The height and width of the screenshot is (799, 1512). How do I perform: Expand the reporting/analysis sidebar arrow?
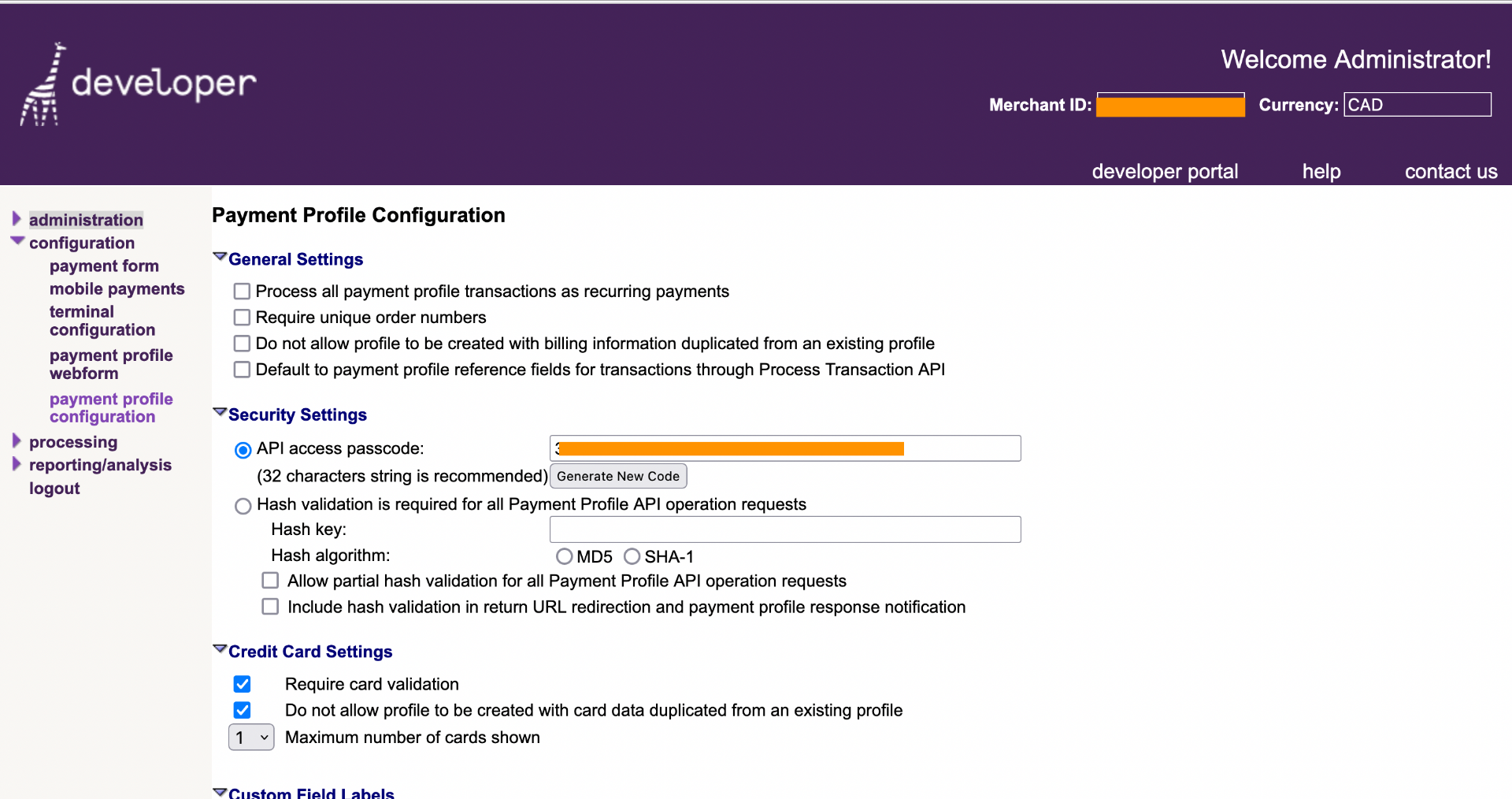coord(17,463)
